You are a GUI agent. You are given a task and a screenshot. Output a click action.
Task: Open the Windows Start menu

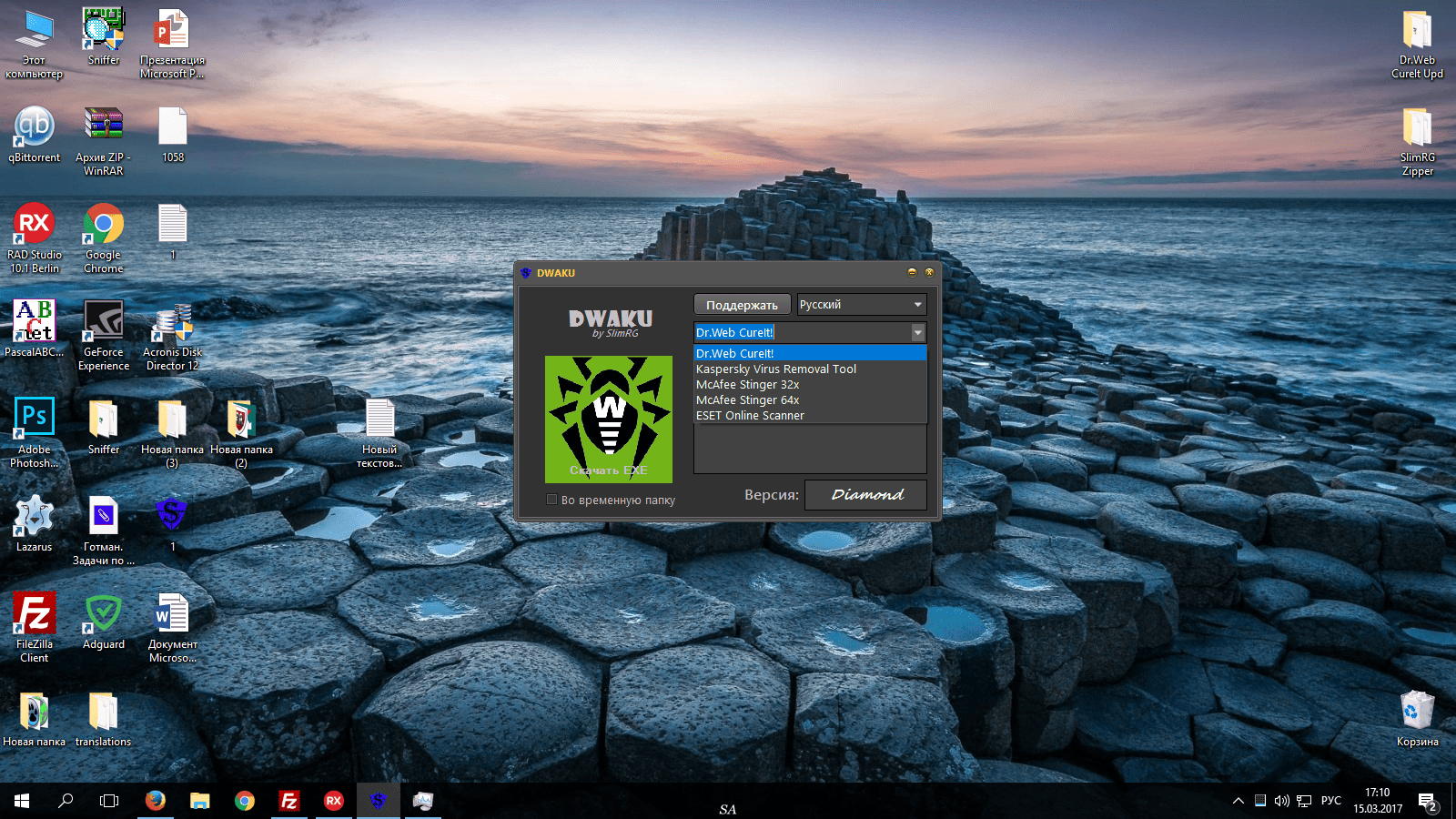coord(22,801)
